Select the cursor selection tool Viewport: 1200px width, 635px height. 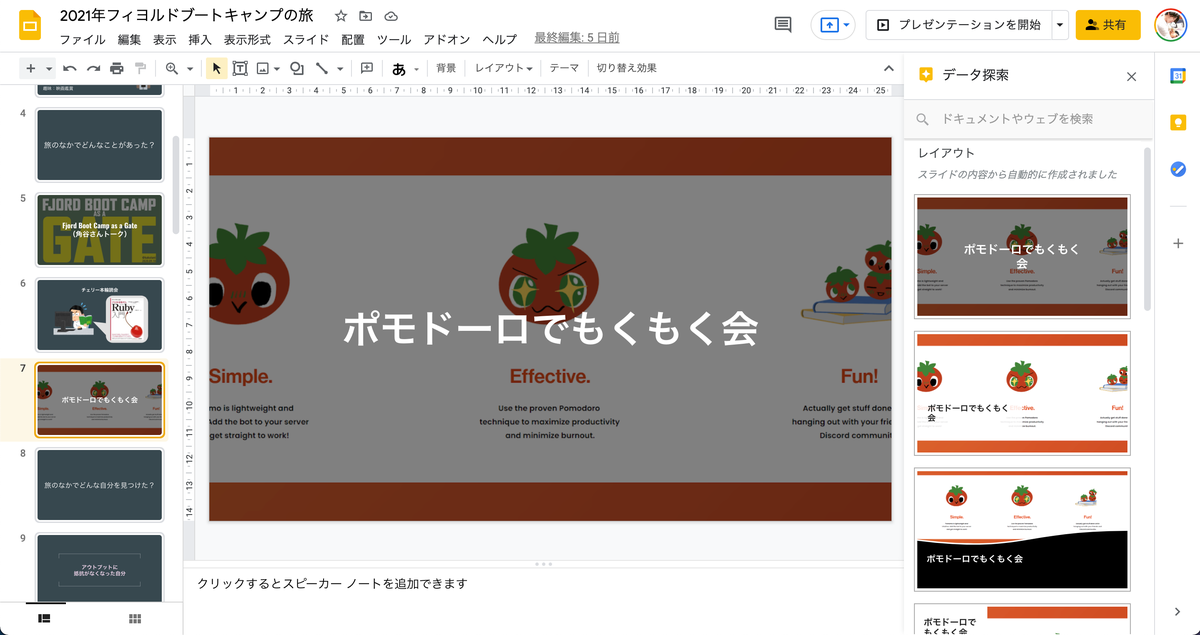click(x=216, y=68)
